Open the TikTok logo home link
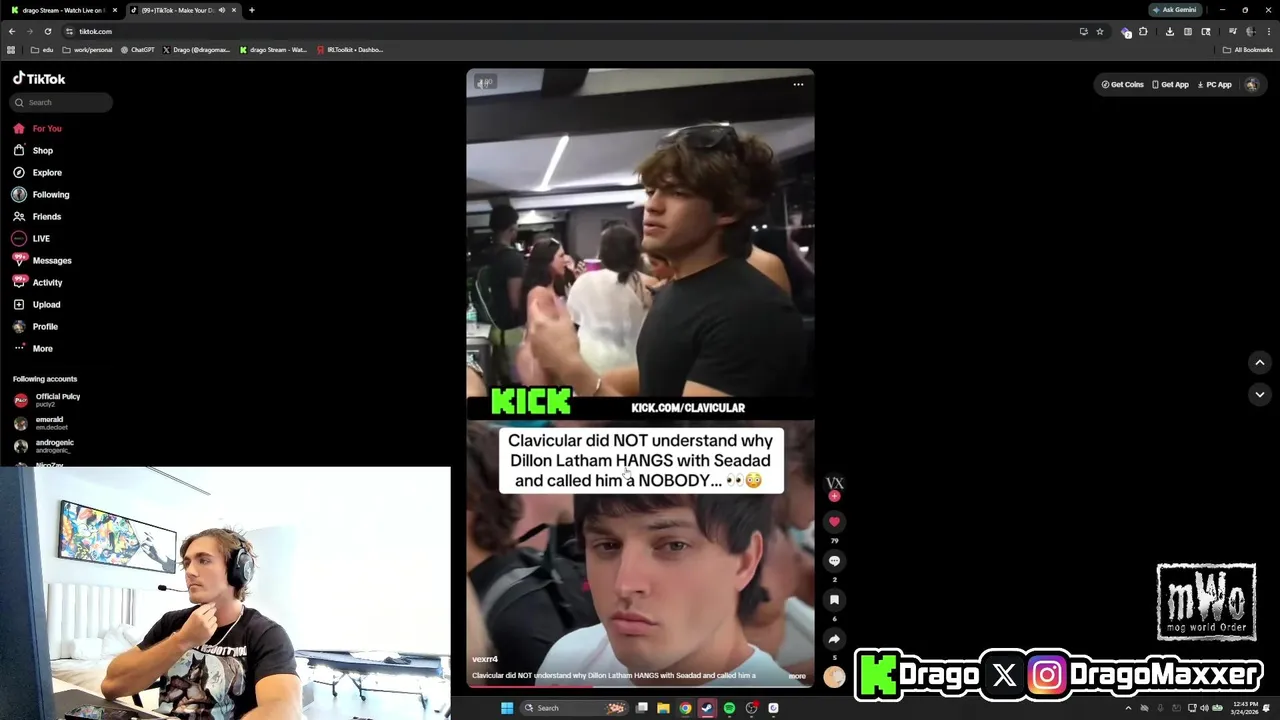 [39, 78]
